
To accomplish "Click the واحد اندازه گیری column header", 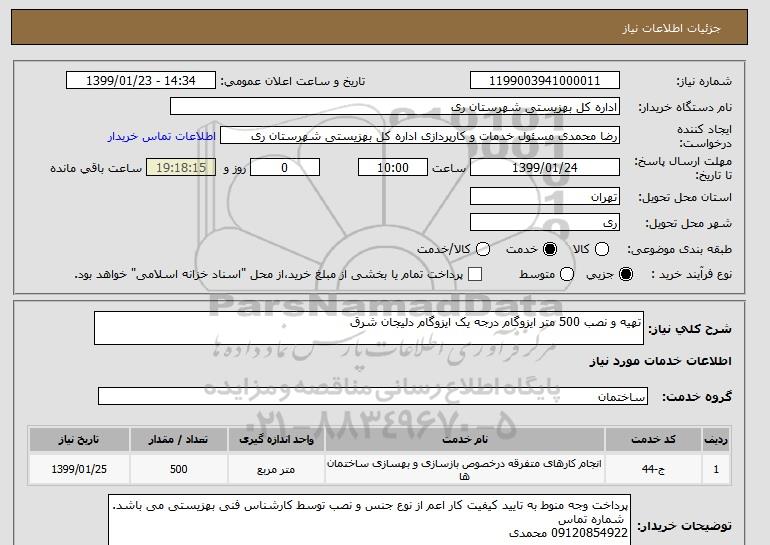I will pos(276,439).
